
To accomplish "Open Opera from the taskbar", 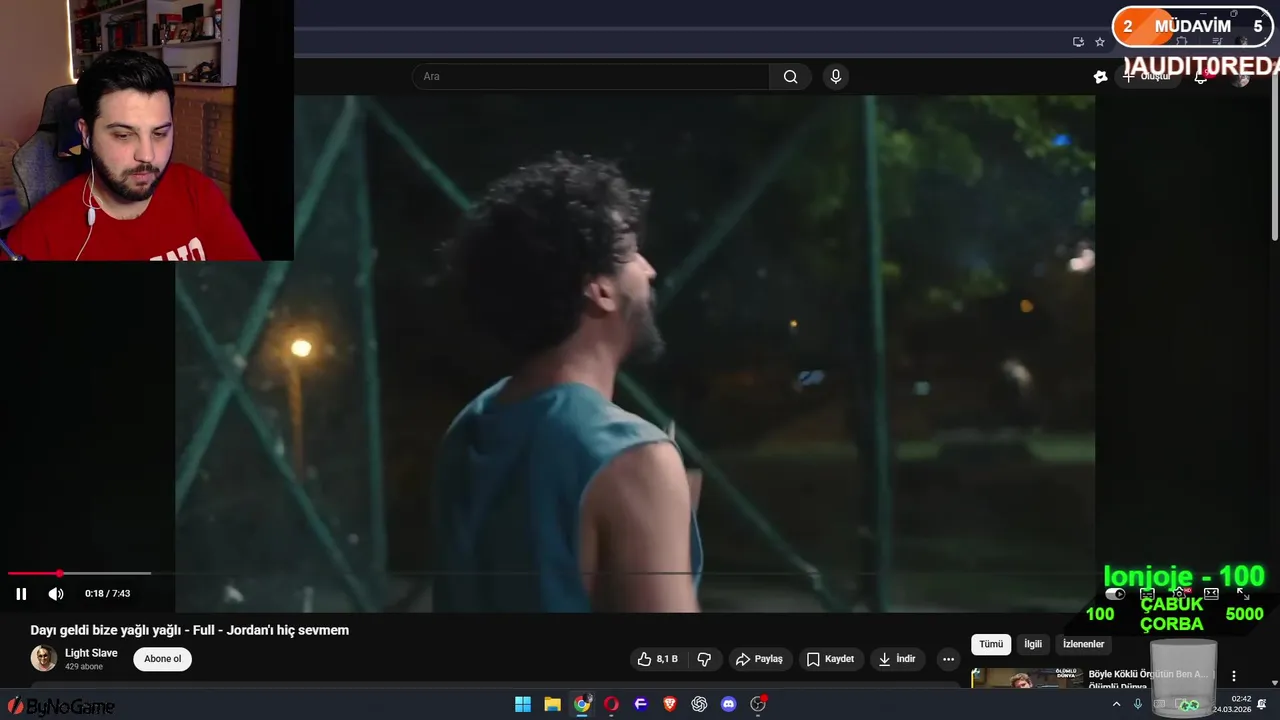I will pyautogui.click(x=611, y=704).
